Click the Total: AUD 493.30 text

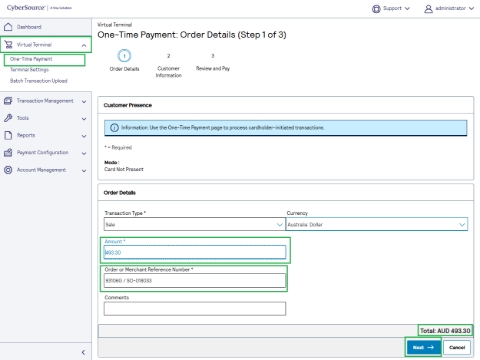[x=445, y=331]
